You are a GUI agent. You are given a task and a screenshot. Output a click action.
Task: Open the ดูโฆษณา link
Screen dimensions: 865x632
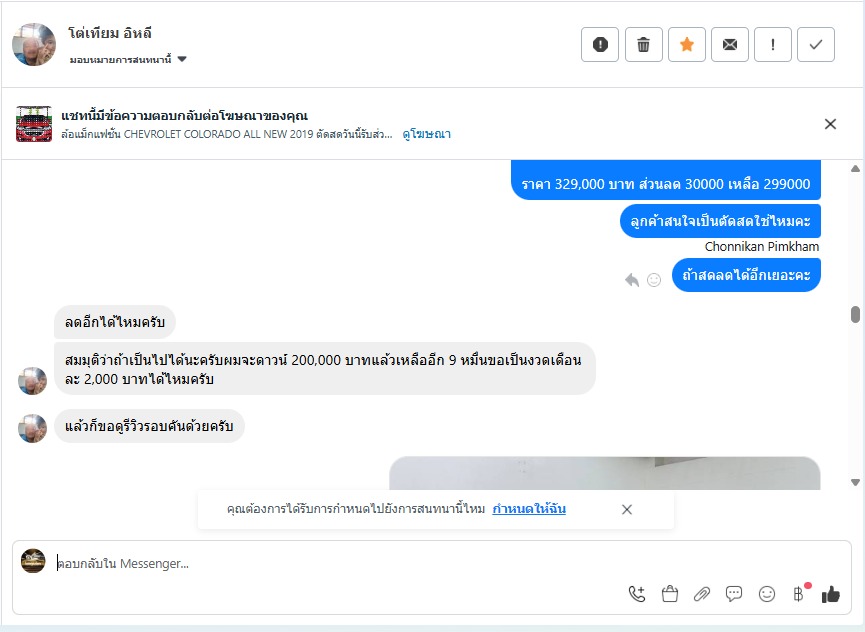tap(427, 133)
